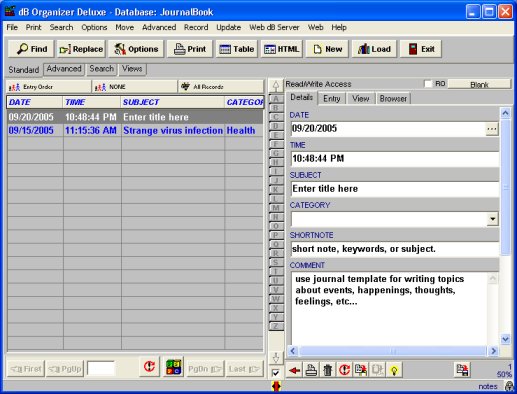Exit the application via toolbar
Viewport: 517px width, 394px height.
point(421,49)
